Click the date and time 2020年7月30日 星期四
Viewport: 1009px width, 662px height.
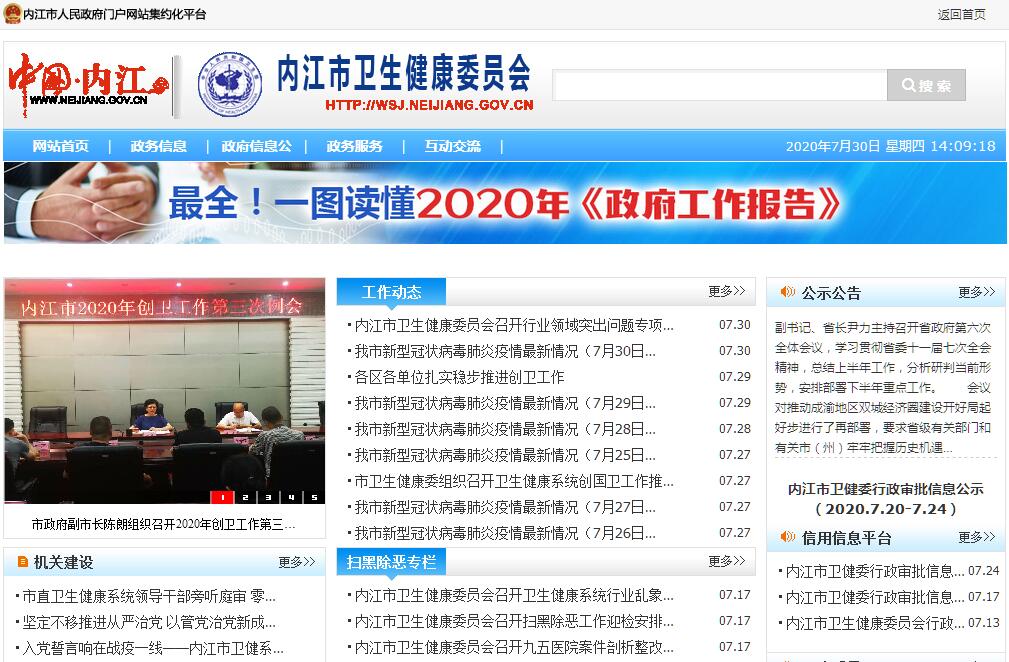point(891,146)
